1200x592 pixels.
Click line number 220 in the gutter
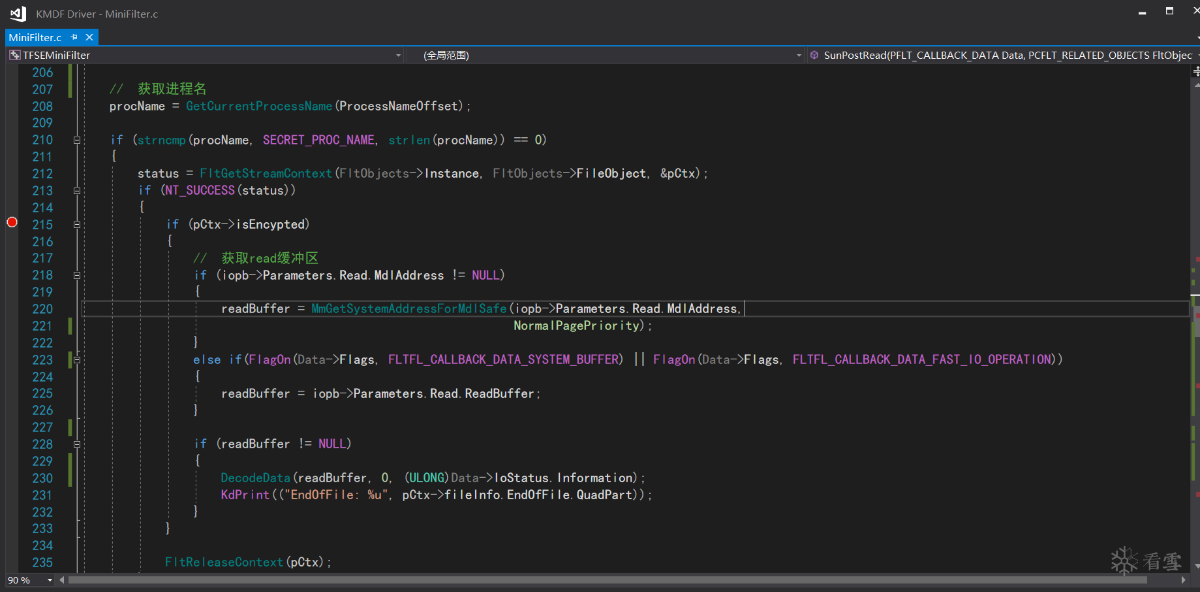(42, 309)
